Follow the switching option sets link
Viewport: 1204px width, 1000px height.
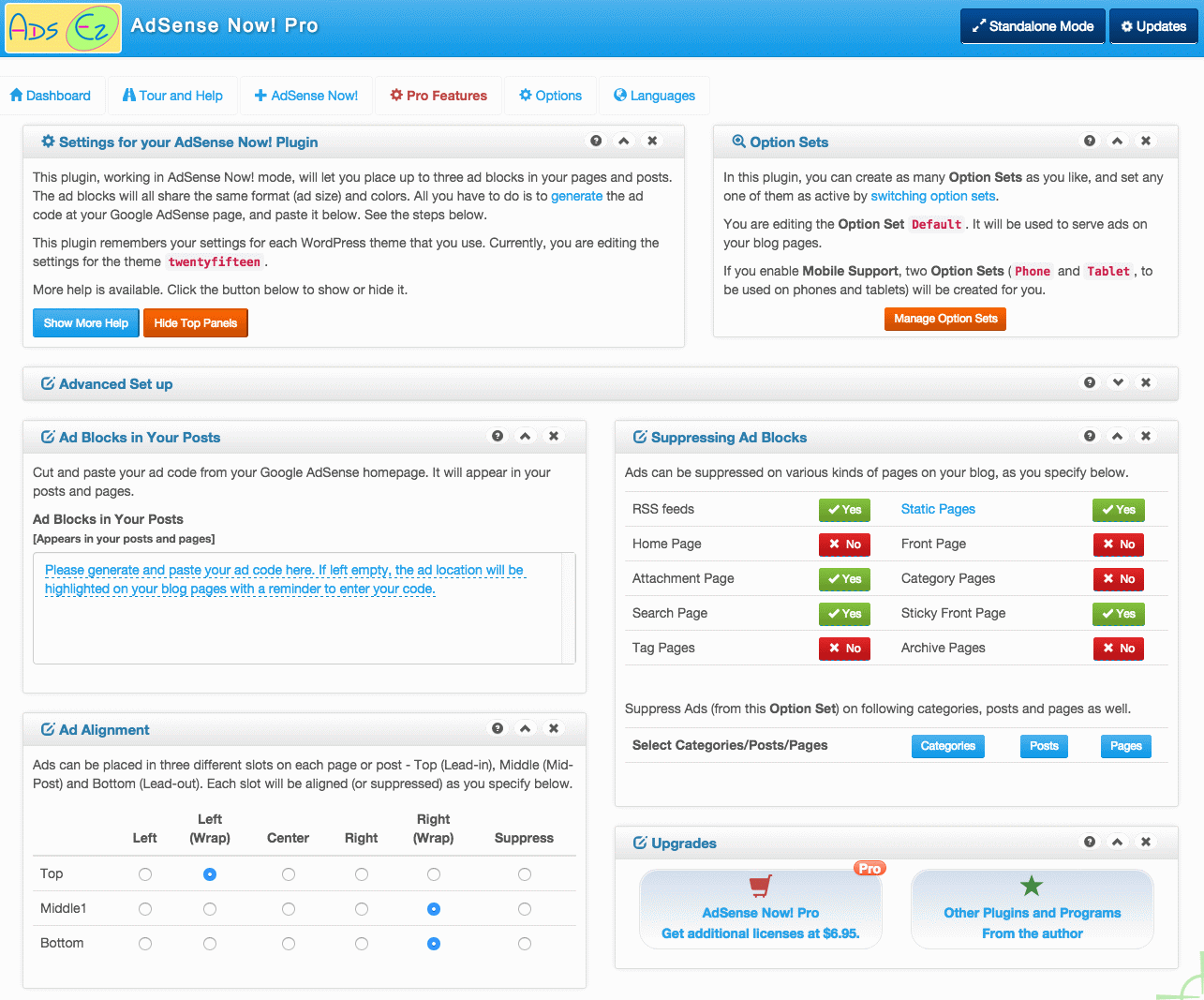click(x=933, y=196)
